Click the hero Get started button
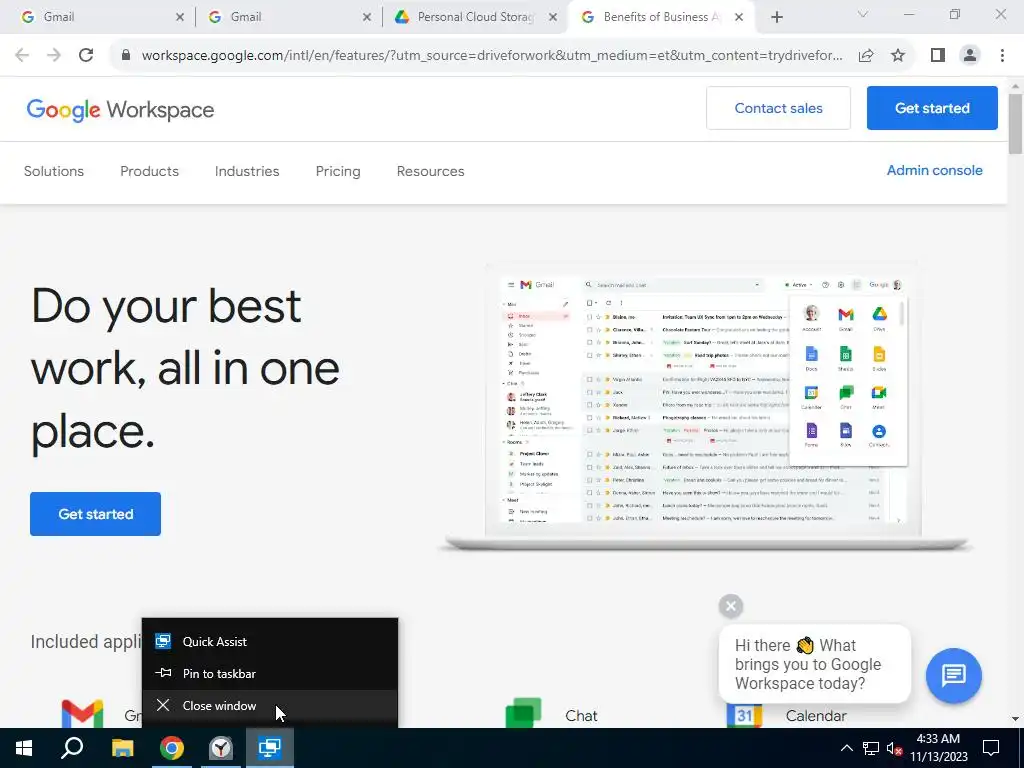Image resolution: width=1024 pixels, height=768 pixels. [95, 514]
